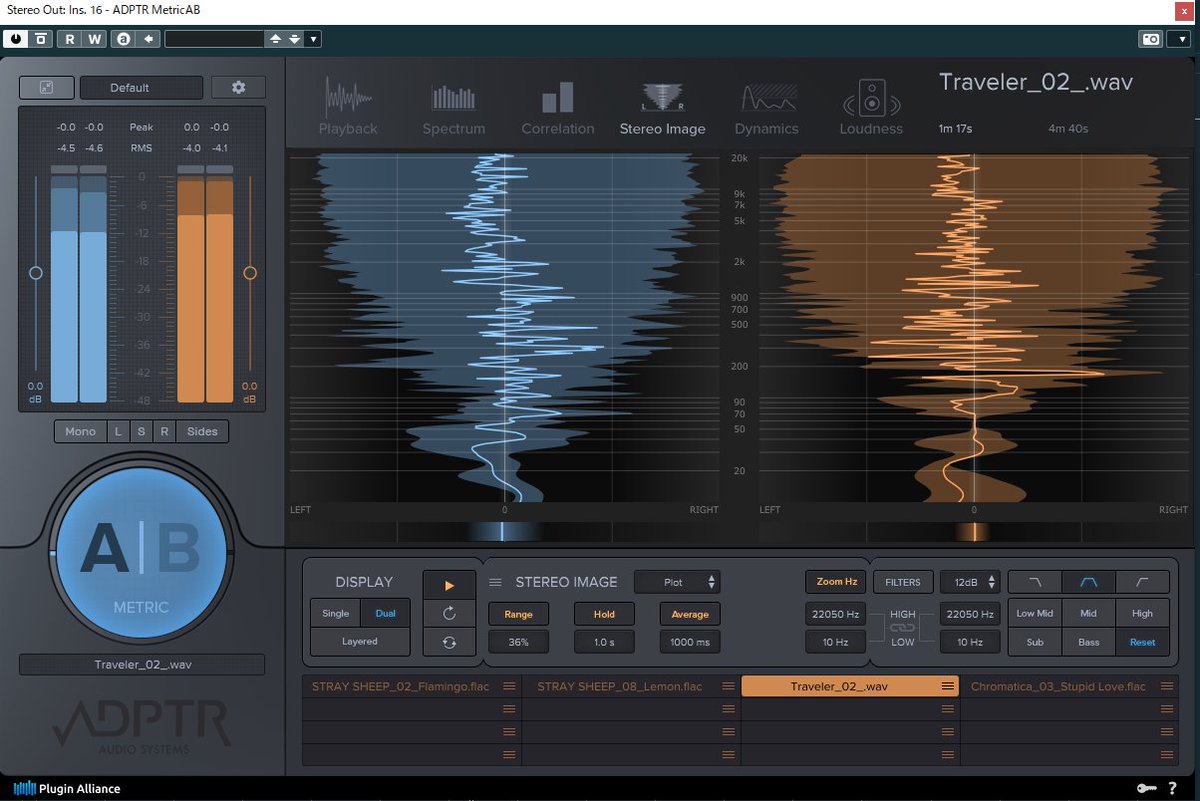Image resolution: width=1200 pixels, height=801 pixels.
Task: Toggle the L left channel monitor
Action: click(118, 431)
